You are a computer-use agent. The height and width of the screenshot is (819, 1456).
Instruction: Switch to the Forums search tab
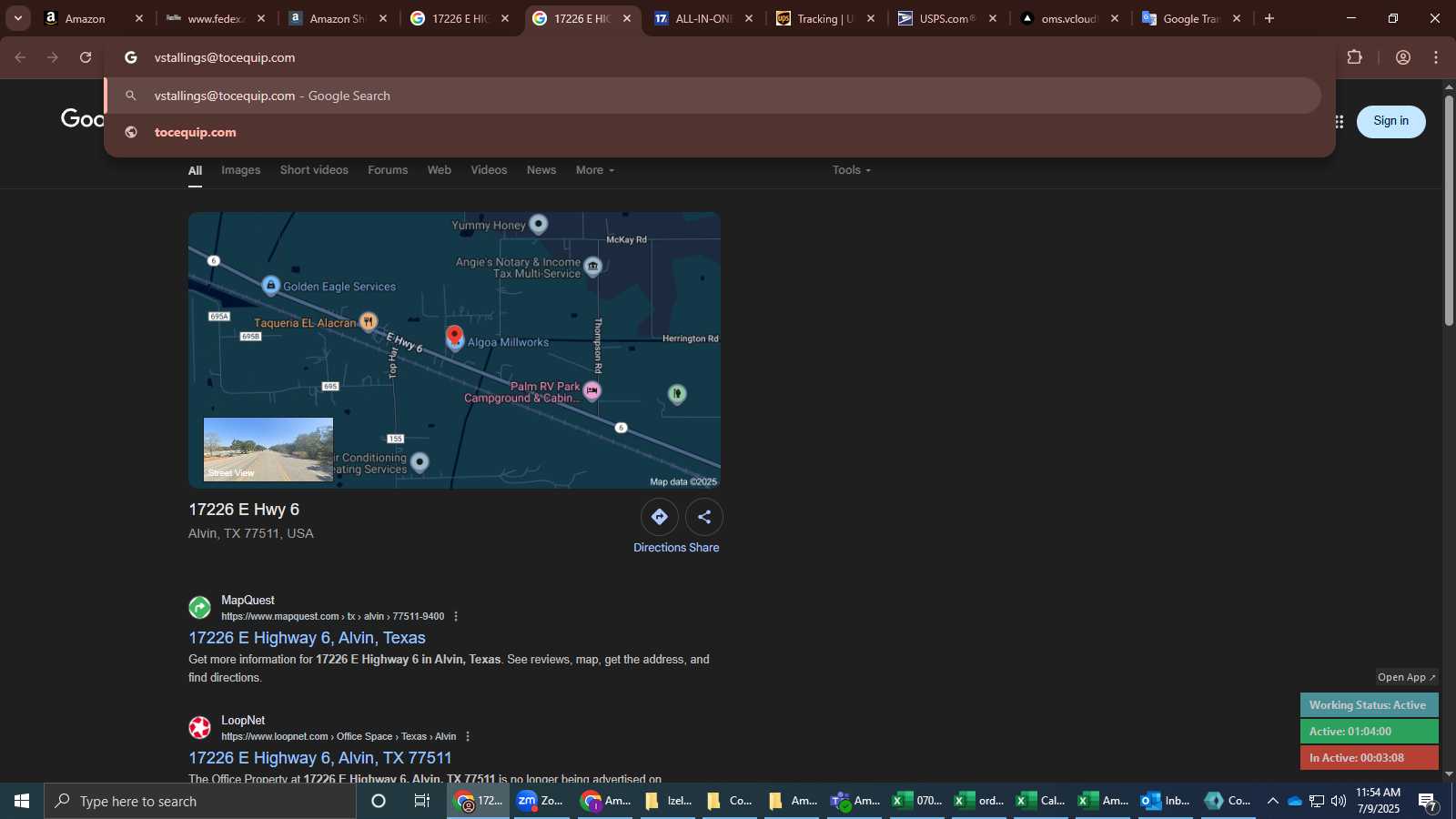point(388,170)
